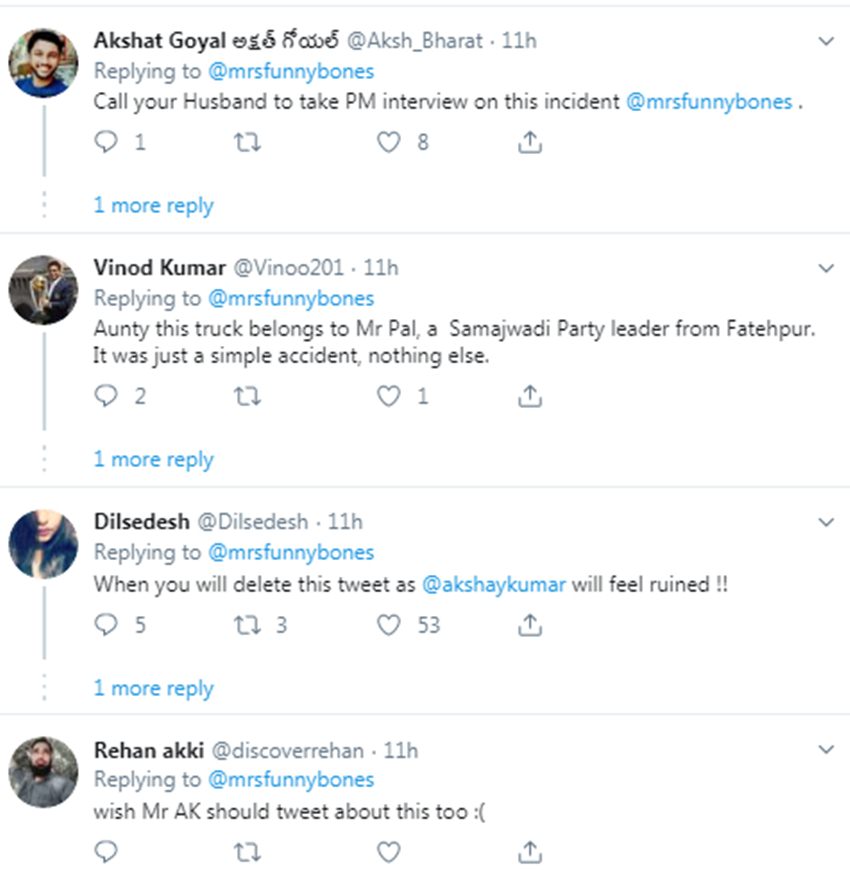Open more options chevron on Akshat Goyal's tweet

(x=826, y=41)
